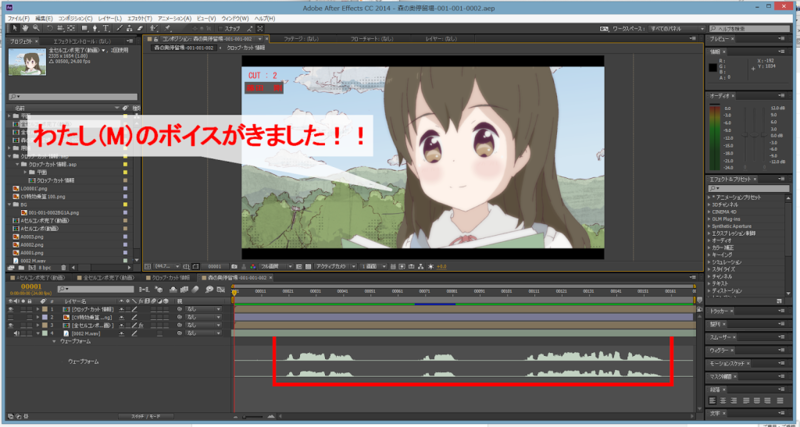Image resolution: width=800 pixels, height=427 pixels.
Task: Take a snapshot with camera icon
Action: [x=234, y=266]
